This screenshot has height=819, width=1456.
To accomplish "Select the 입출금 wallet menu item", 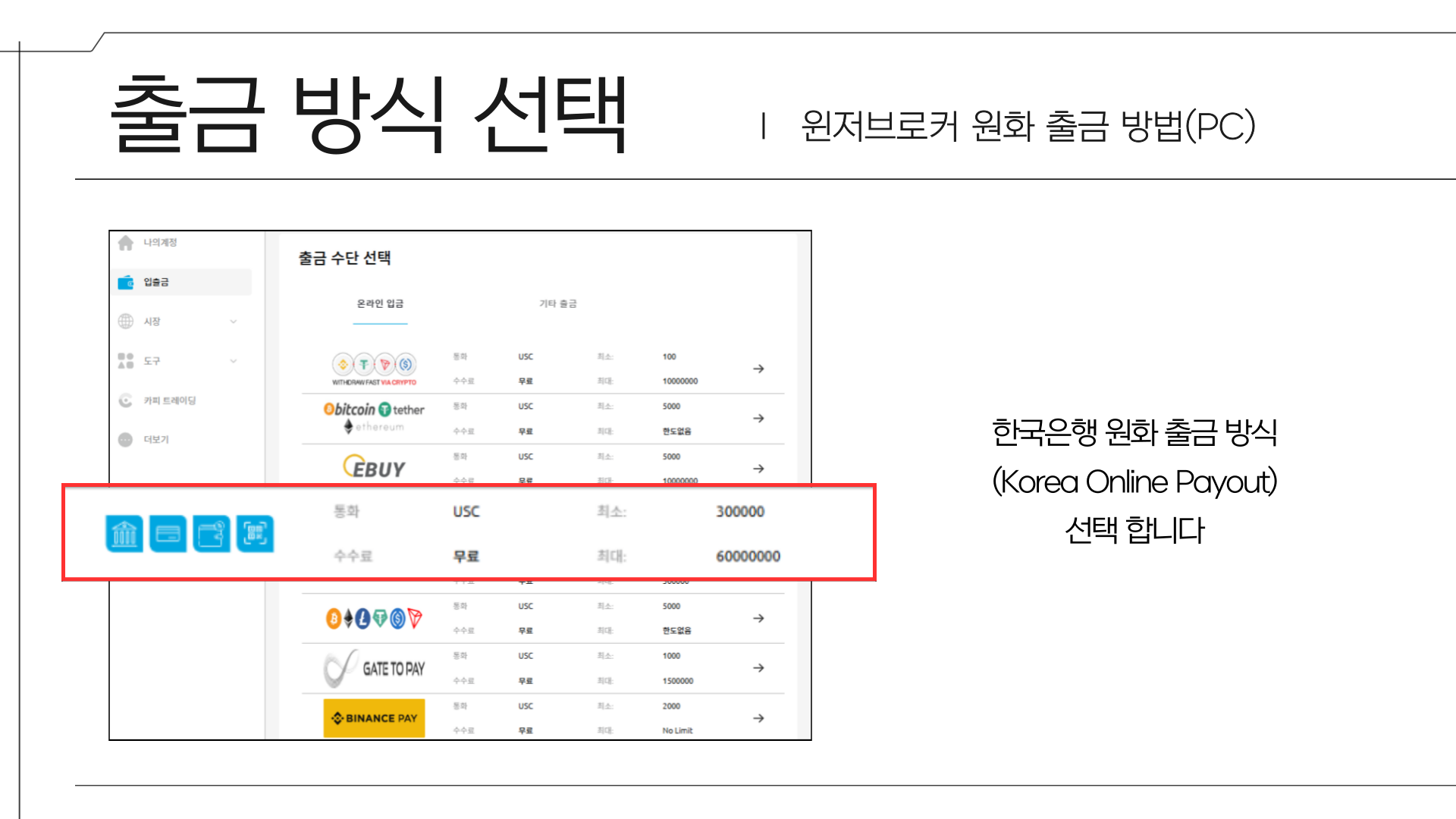I will (x=156, y=282).
